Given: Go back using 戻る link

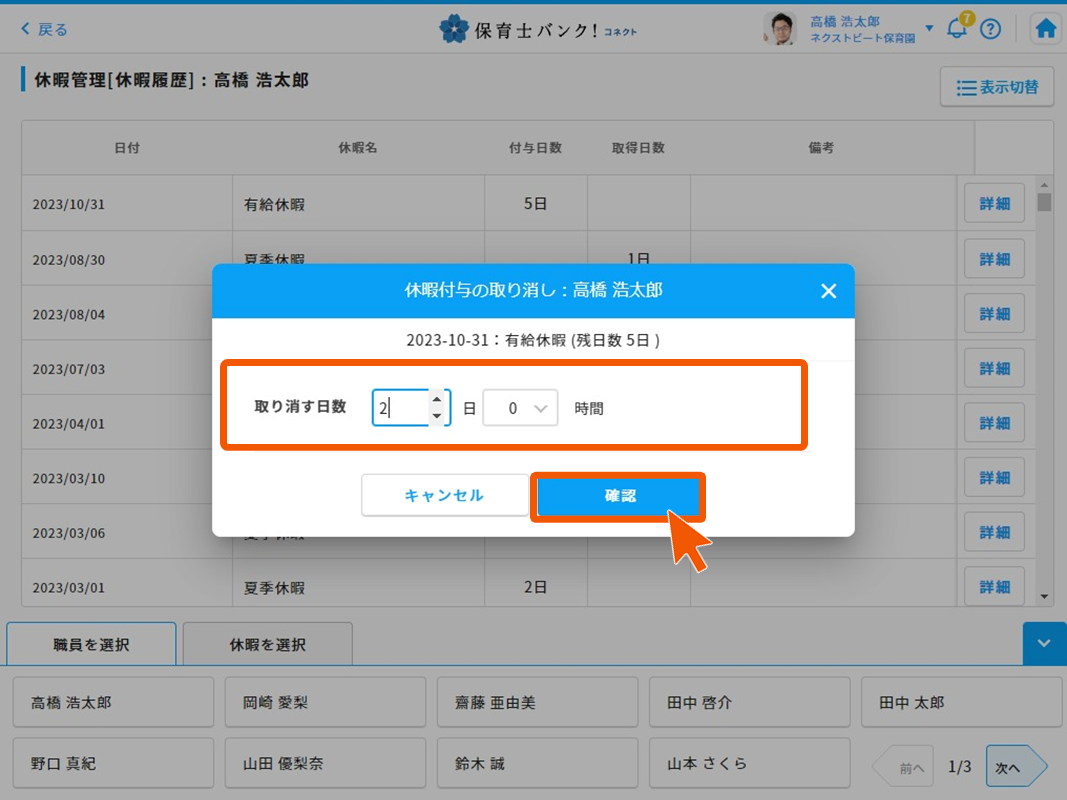Looking at the screenshot, I should click(x=45, y=29).
